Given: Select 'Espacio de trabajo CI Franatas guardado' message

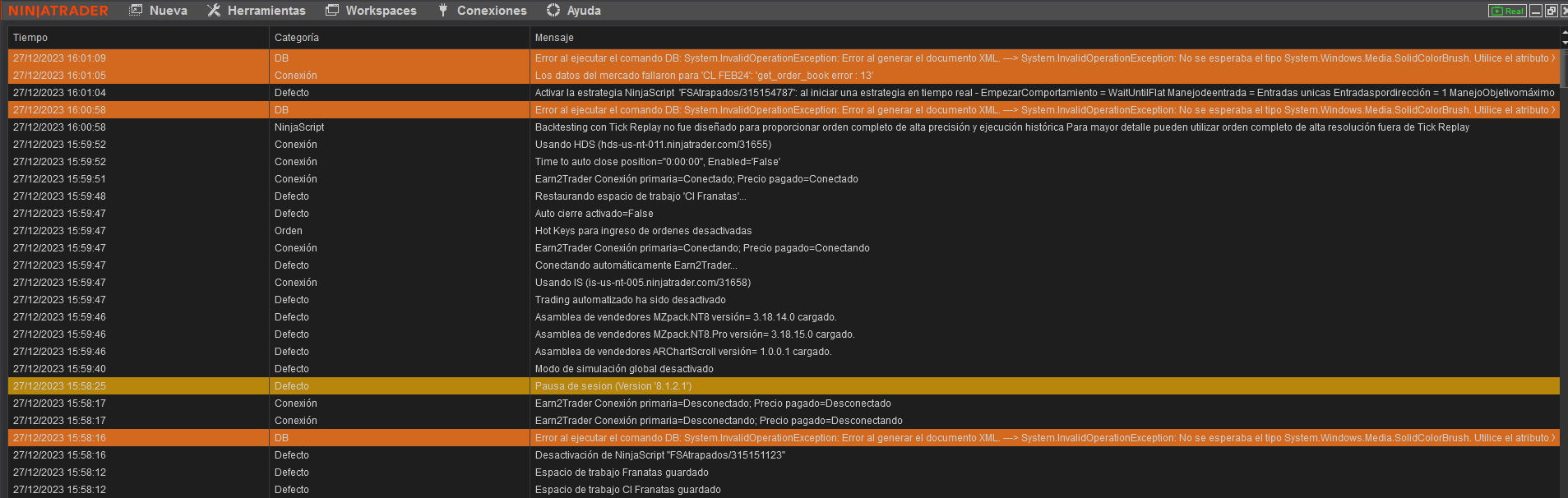Looking at the screenshot, I should tap(628, 490).
